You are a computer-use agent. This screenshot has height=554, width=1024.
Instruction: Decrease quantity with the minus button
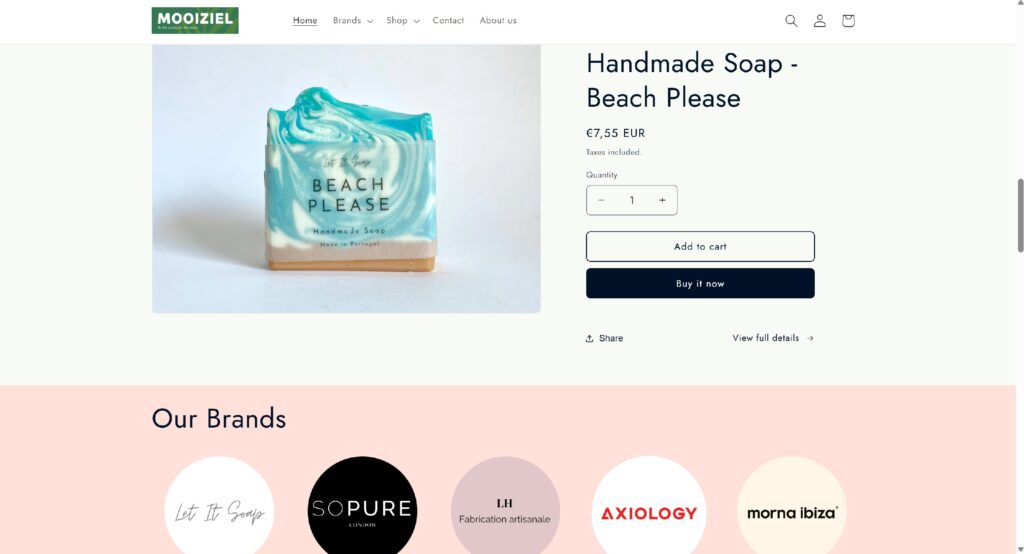pyautogui.click(x=601, y=201)
